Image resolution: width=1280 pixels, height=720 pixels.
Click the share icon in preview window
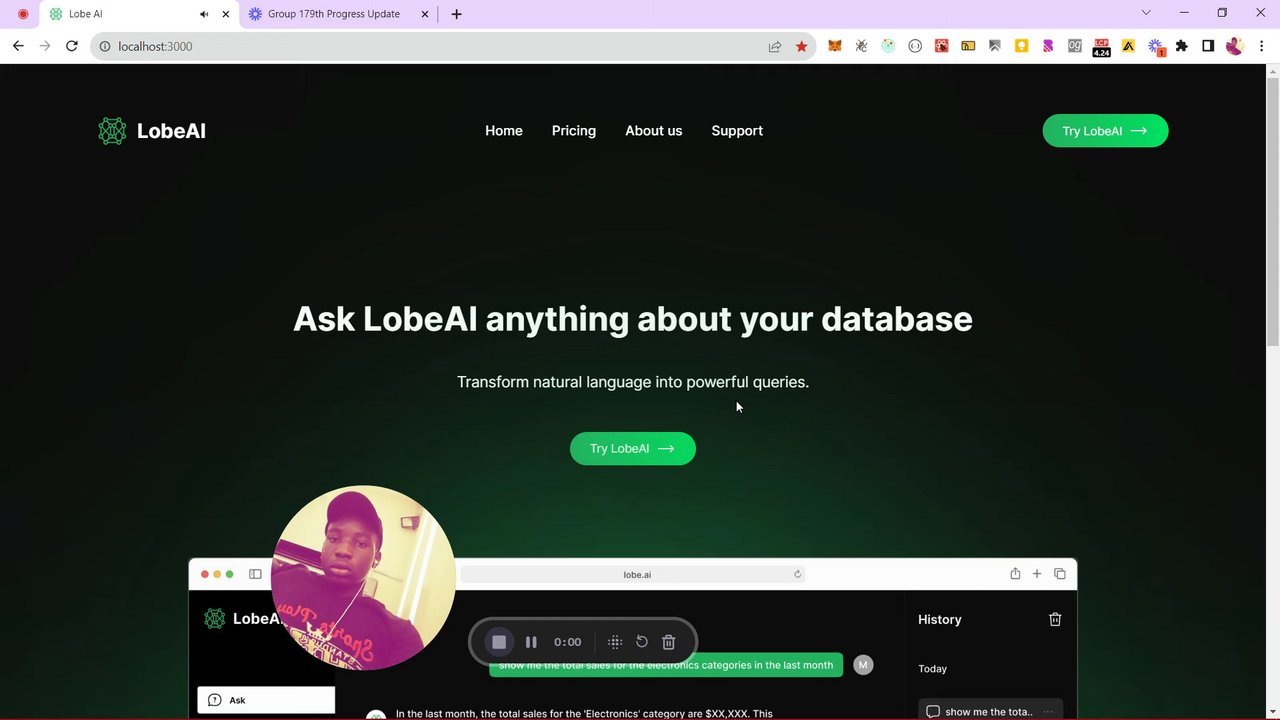1015,573
